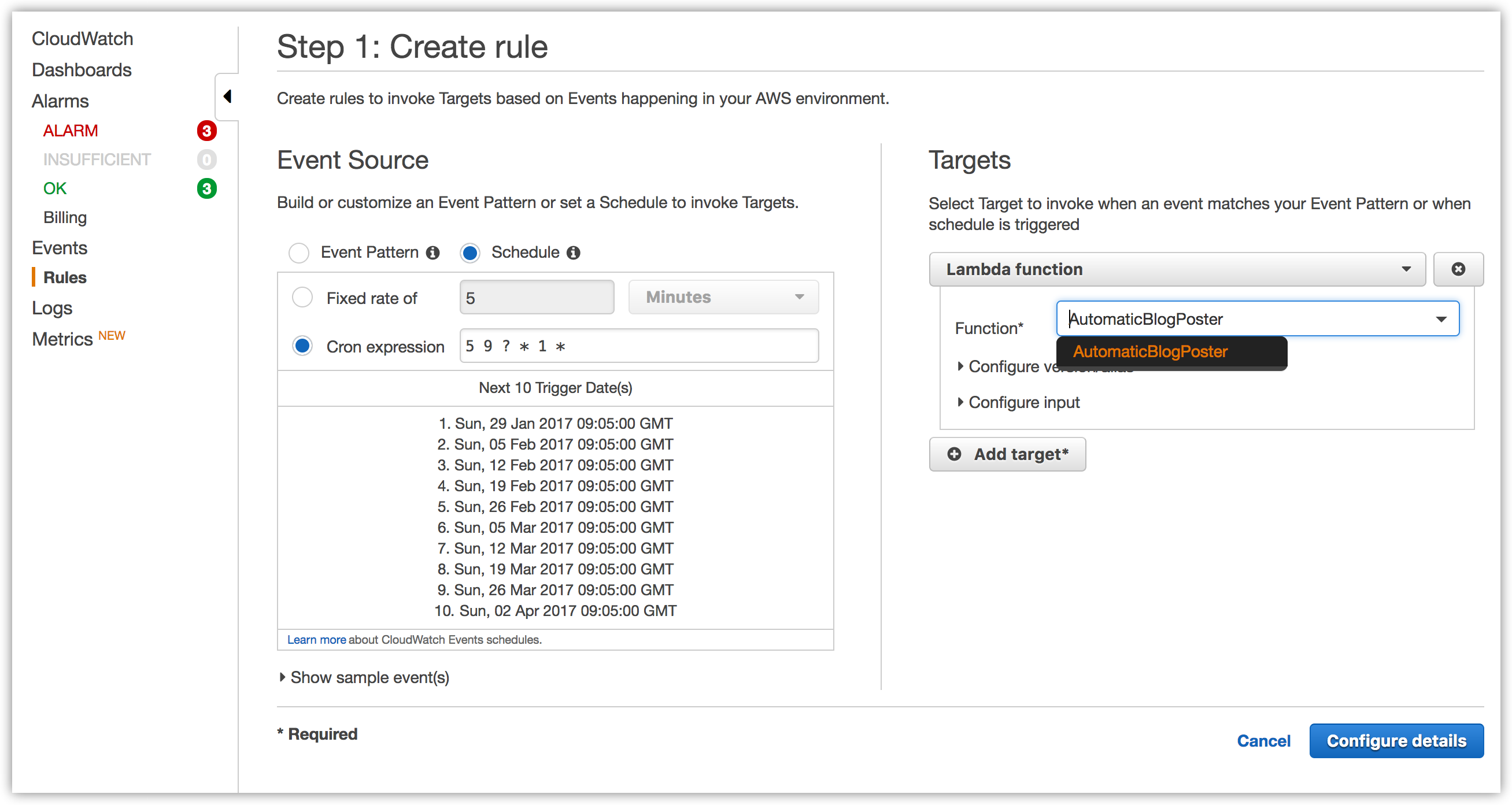Expand the Configure input section
The width and height of the screenshot is (1512, 805).
1018,402
